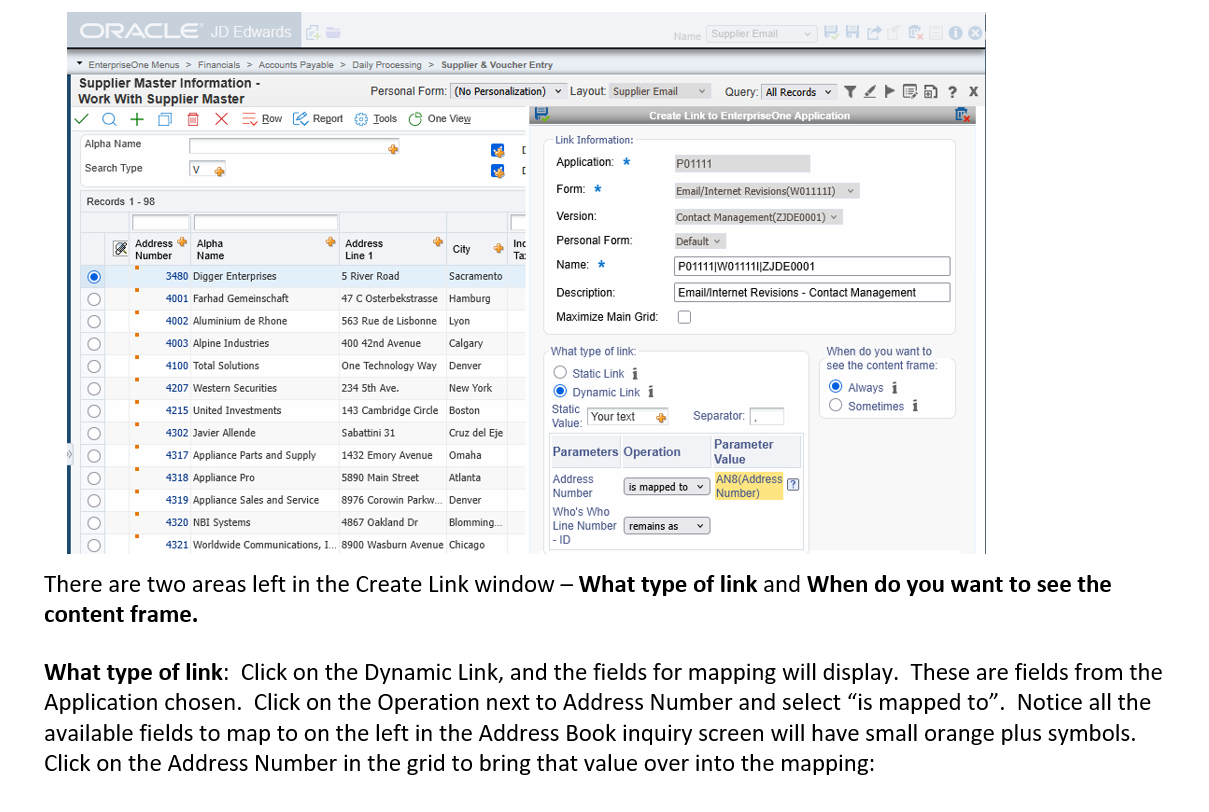1209x812 pixels.
Task: Click the red trash Delete icon
Action: tap(193, 119)
